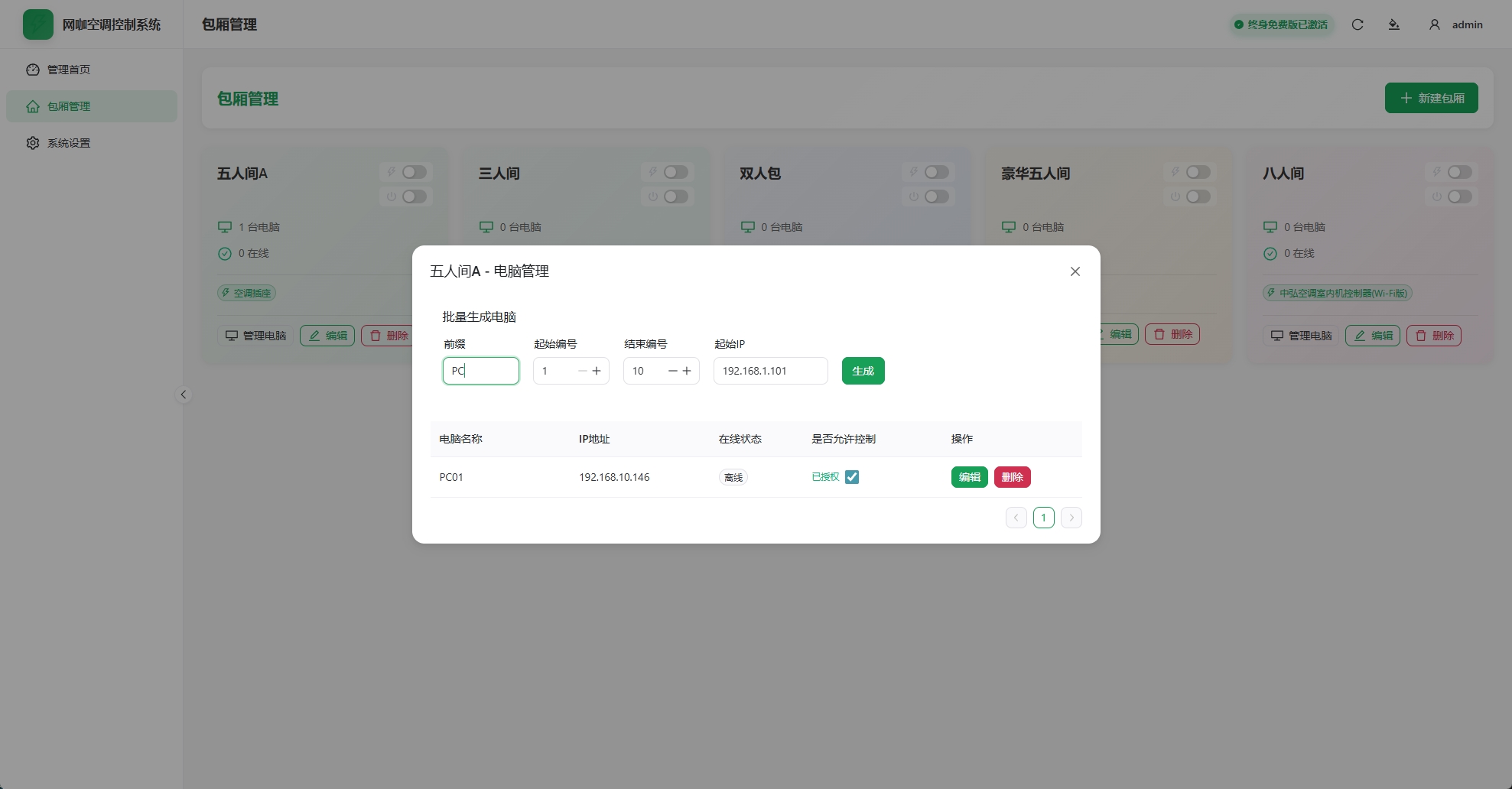The image size is (1512, 789).
Task: Click the 中弘空调室内机控制器(Wi-Fi版) tag on 八人间
Action: pyautogui.click(x=1337, y=293)
